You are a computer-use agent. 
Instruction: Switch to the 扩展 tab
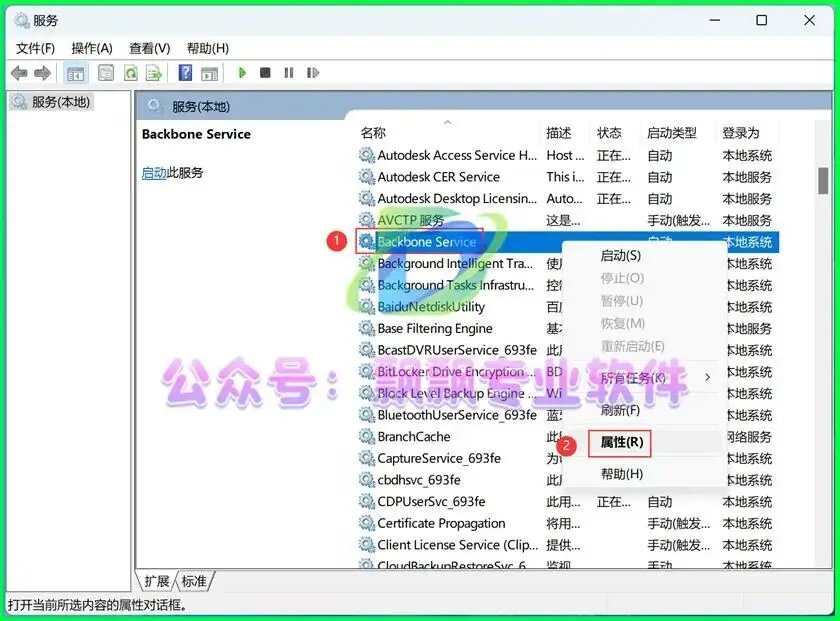157,581
